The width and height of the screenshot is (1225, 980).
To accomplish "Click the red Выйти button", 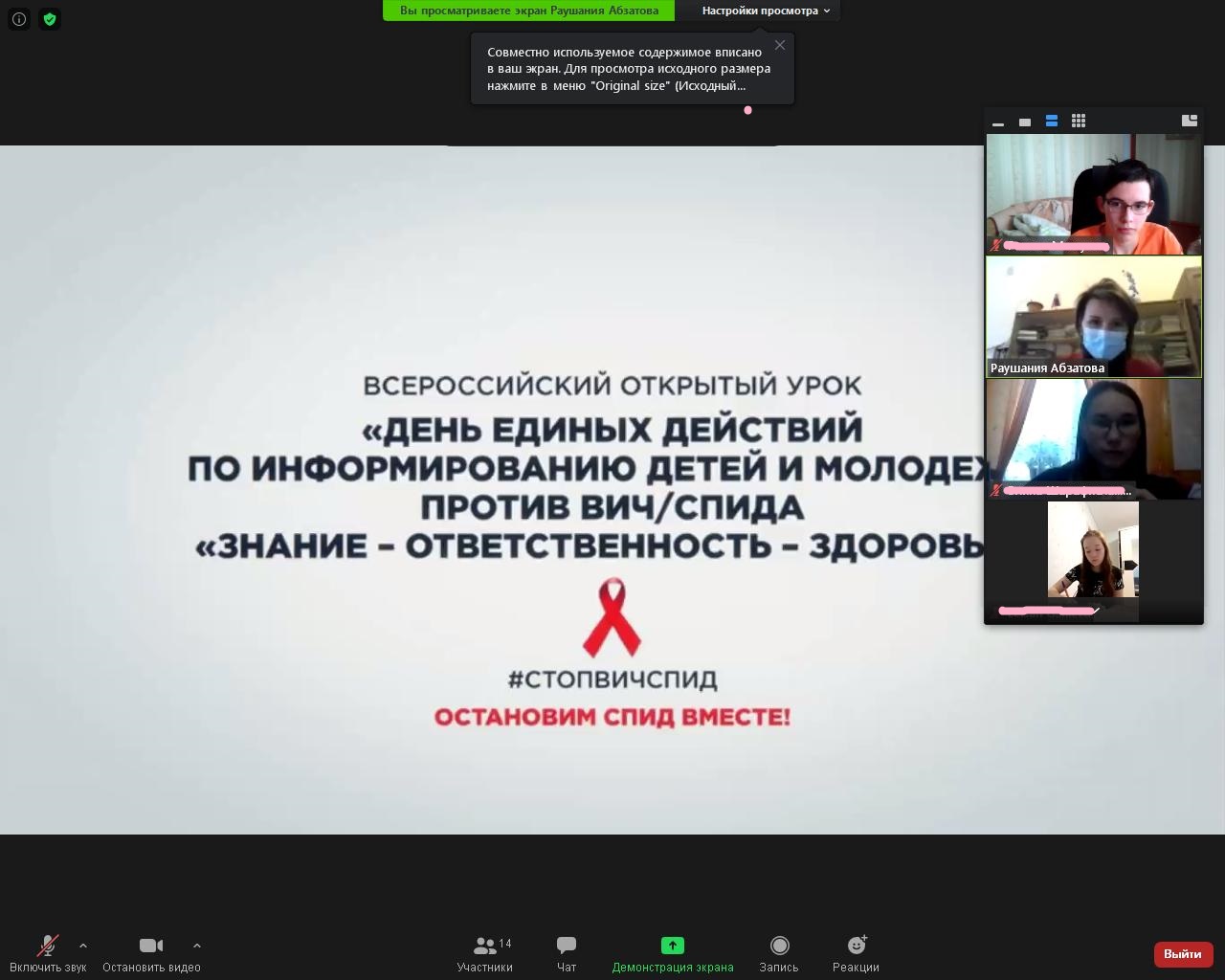I will point(1183,953).
